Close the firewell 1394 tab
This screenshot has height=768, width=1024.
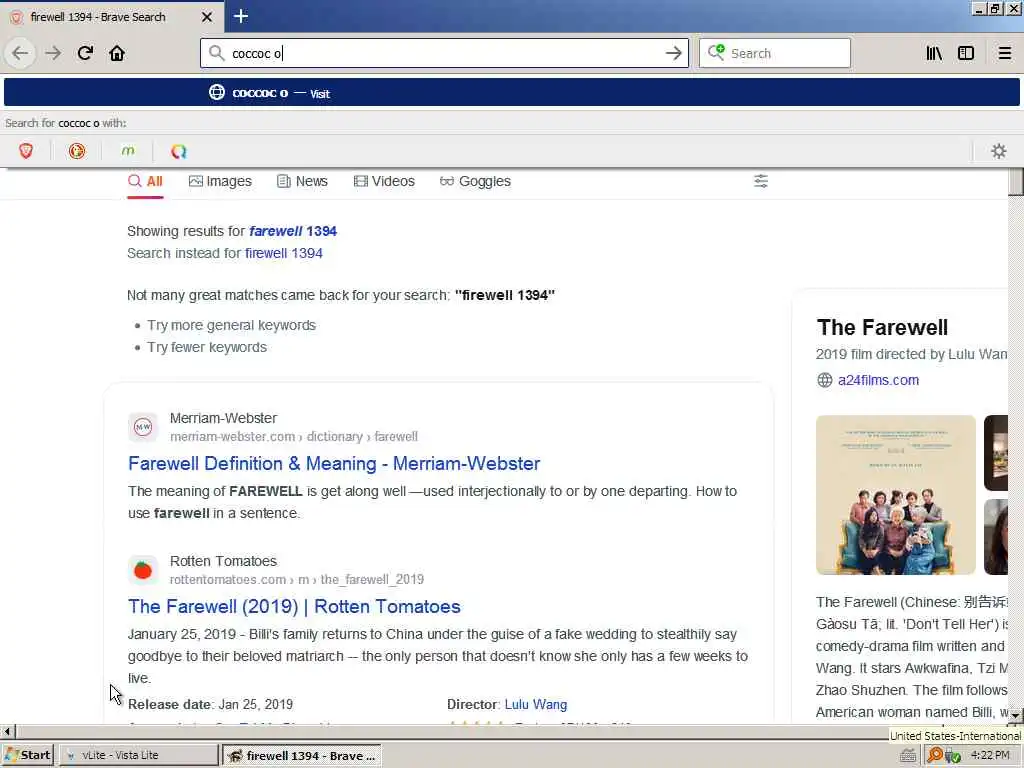(x=207, y=17)
